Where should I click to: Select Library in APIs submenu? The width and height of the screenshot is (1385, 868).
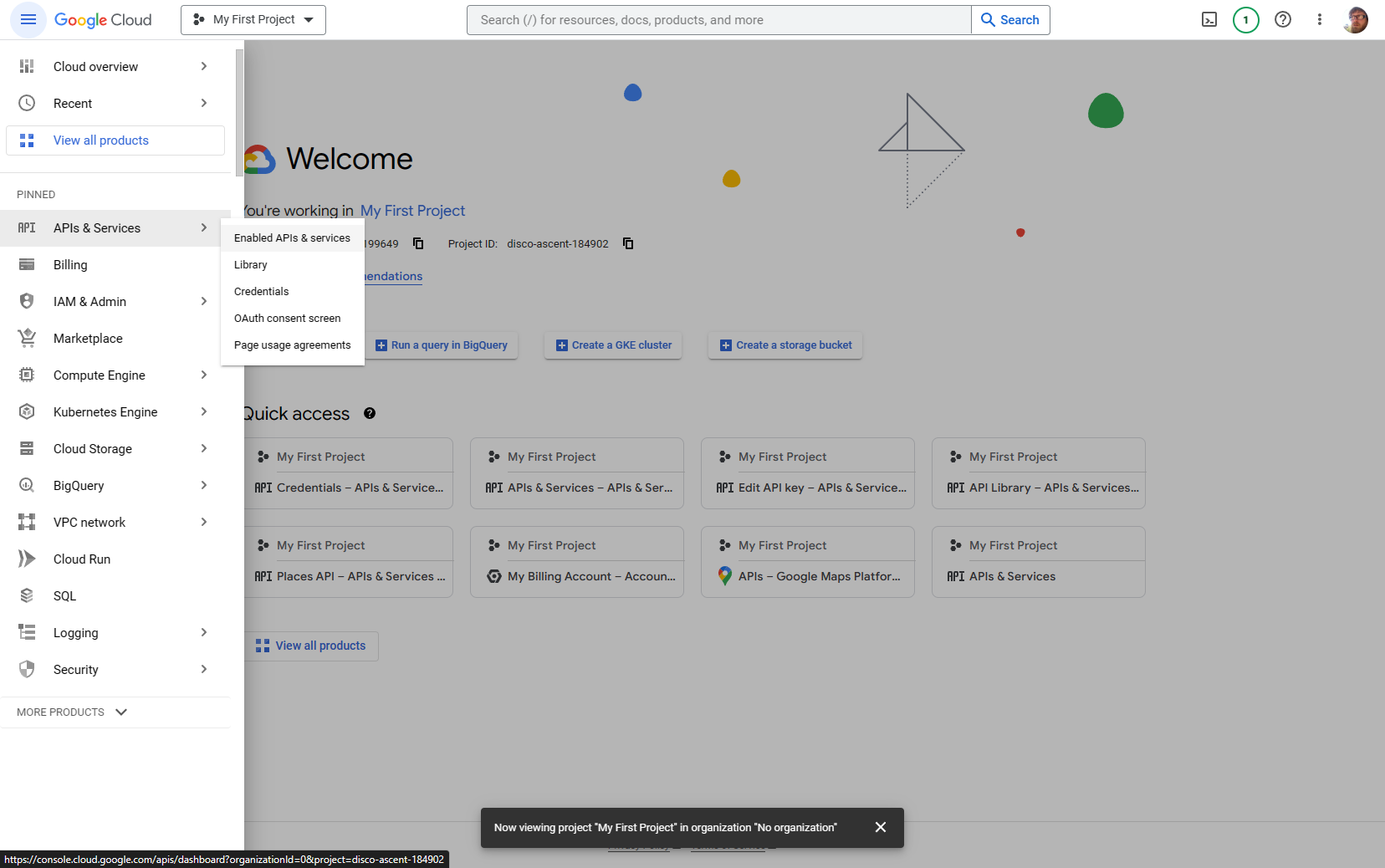coord(292,265)
